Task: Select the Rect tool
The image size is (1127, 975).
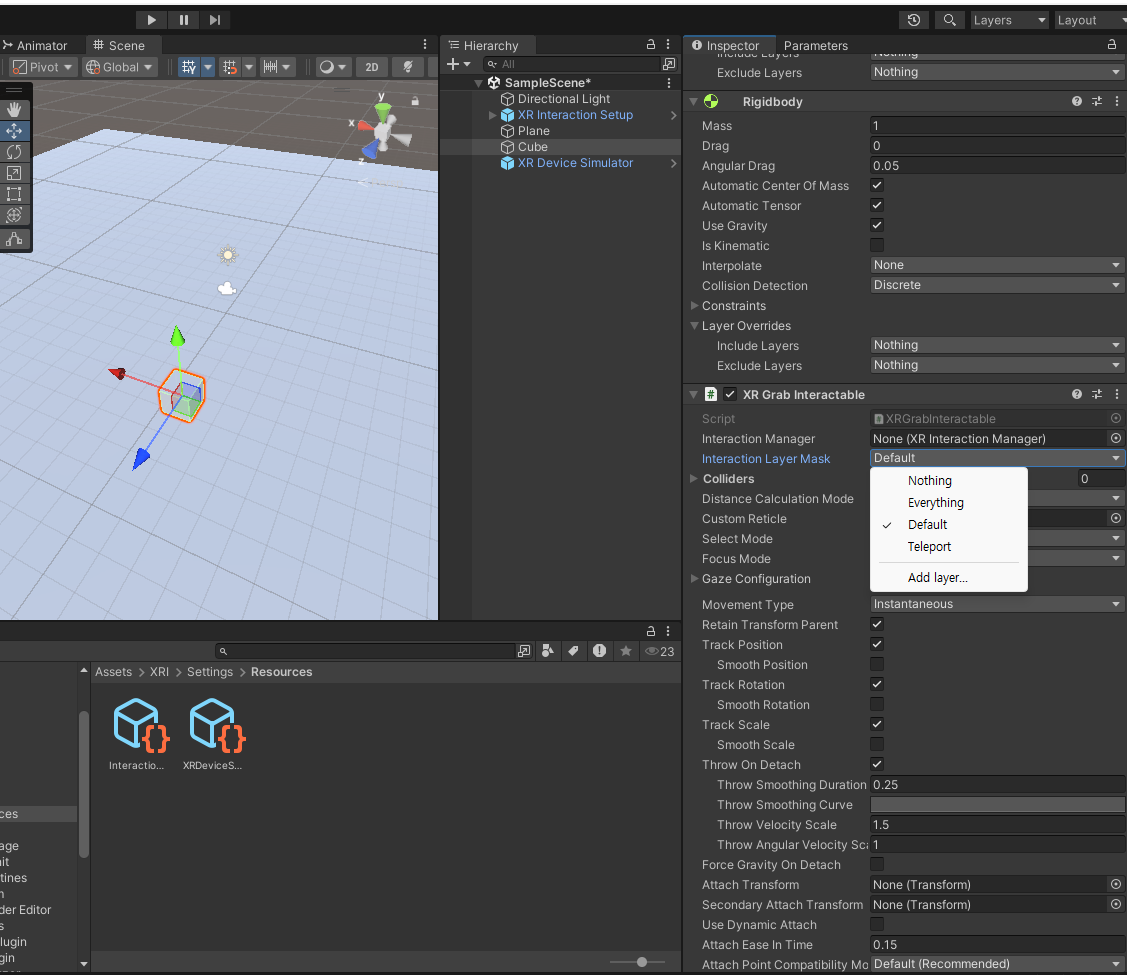Action: coord(14,194)
